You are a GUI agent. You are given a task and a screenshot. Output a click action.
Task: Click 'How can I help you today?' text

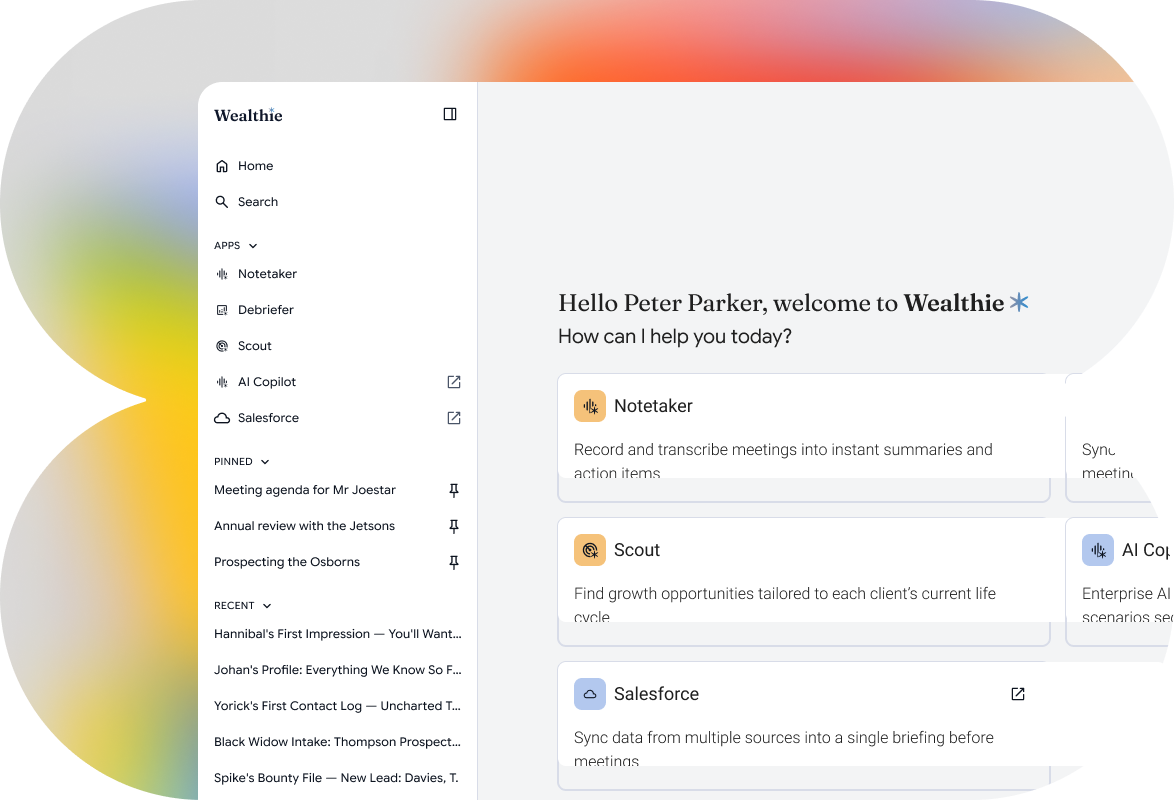(x=675, y=336)
